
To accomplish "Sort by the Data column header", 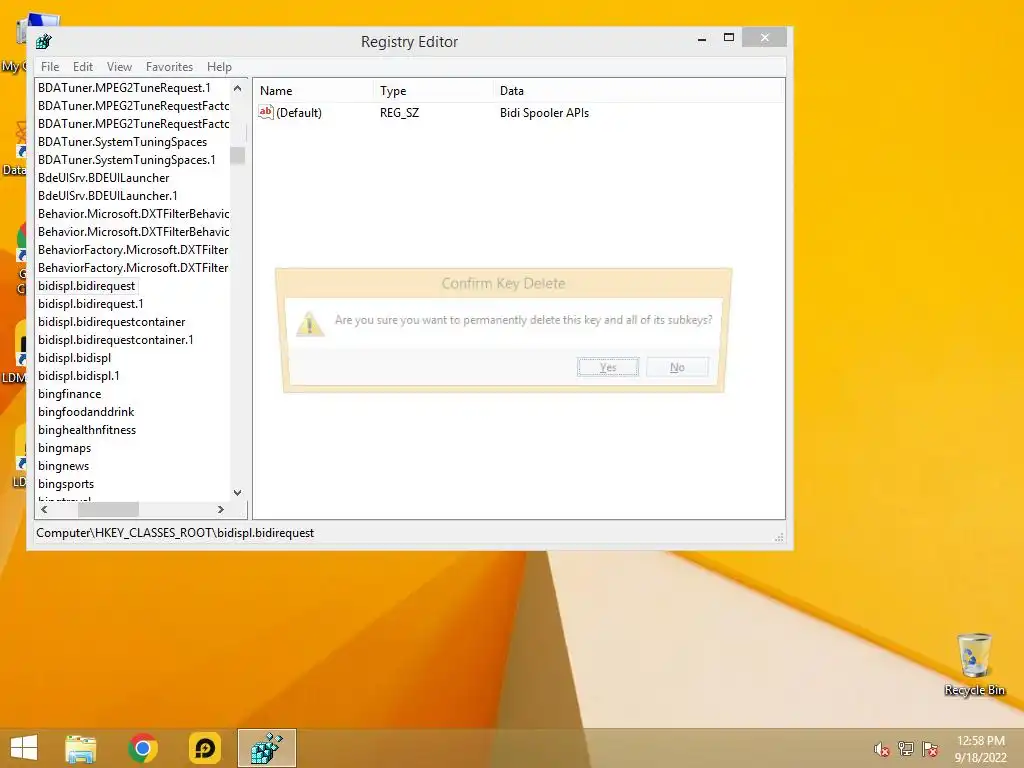I will [637, 91].
